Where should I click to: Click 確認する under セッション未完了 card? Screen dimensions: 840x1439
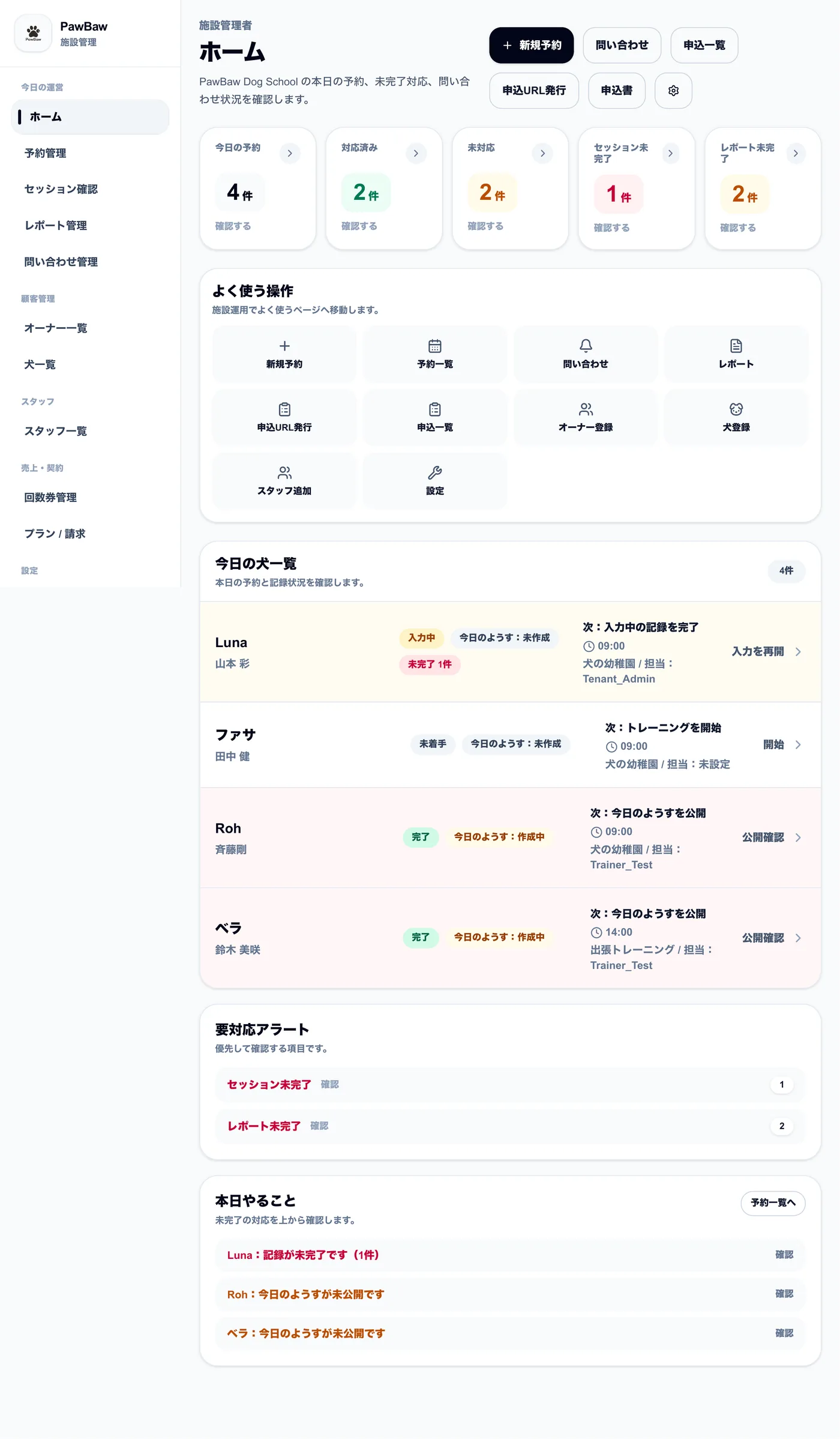611,228
